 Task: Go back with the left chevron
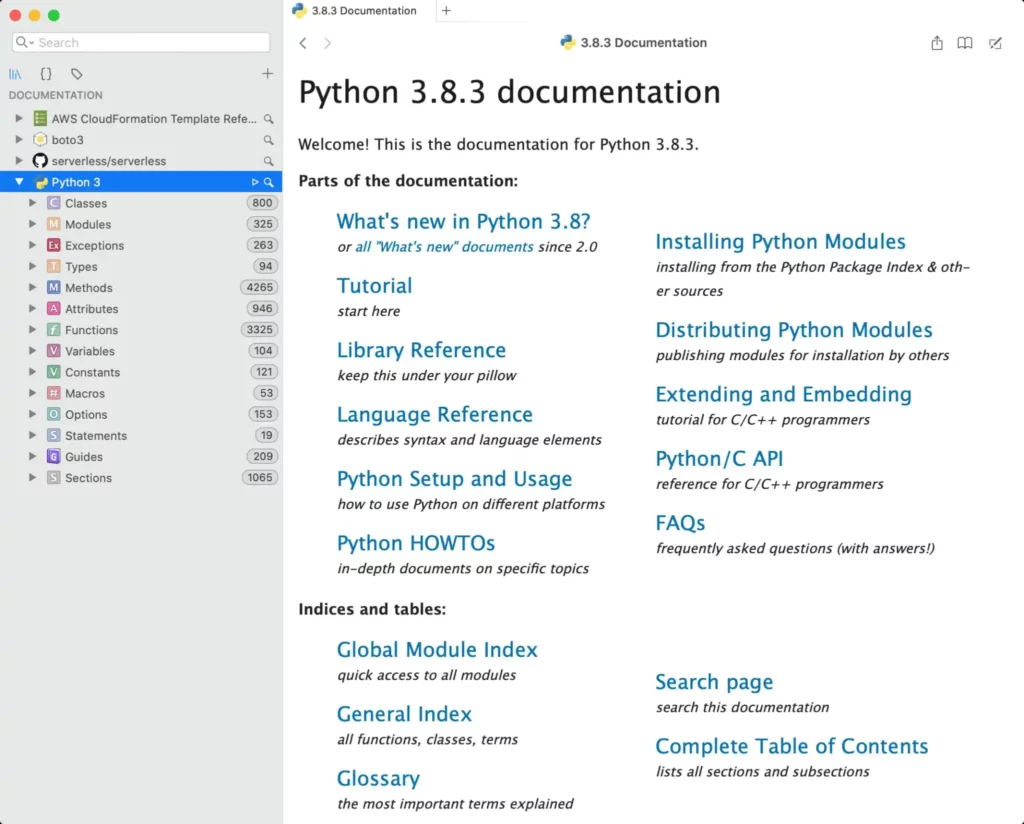(303, 43)
